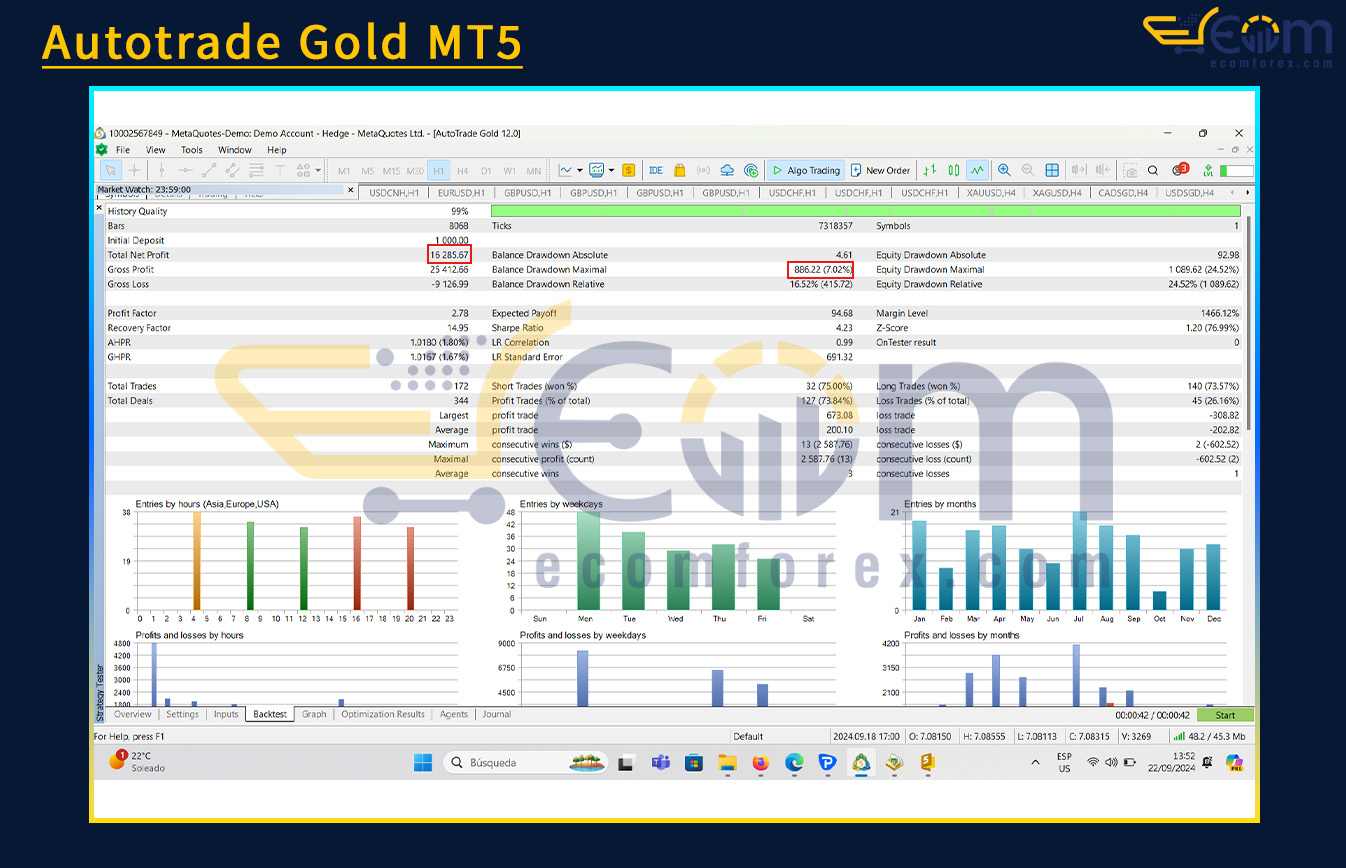Tile chart windows with grid icon
1346x868 pixels.
coord(1052,170)
